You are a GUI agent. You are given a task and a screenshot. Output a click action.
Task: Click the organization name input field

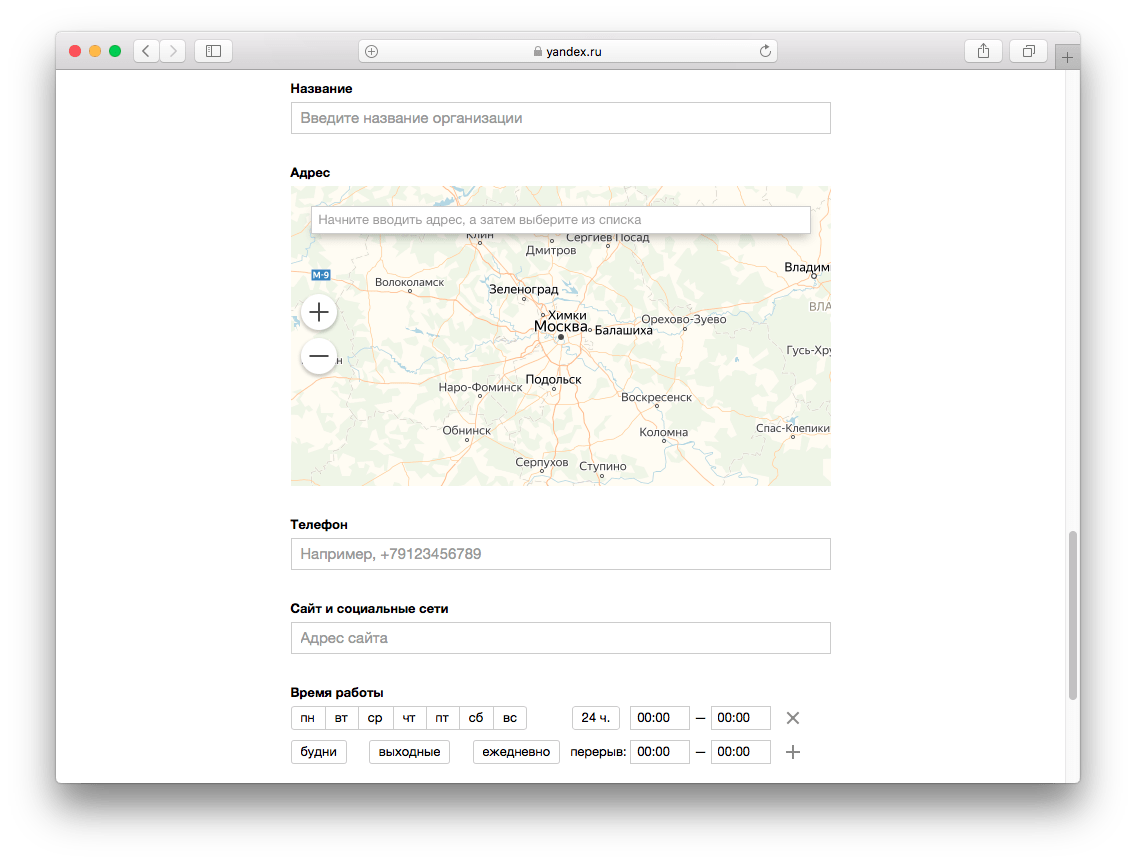560,118
